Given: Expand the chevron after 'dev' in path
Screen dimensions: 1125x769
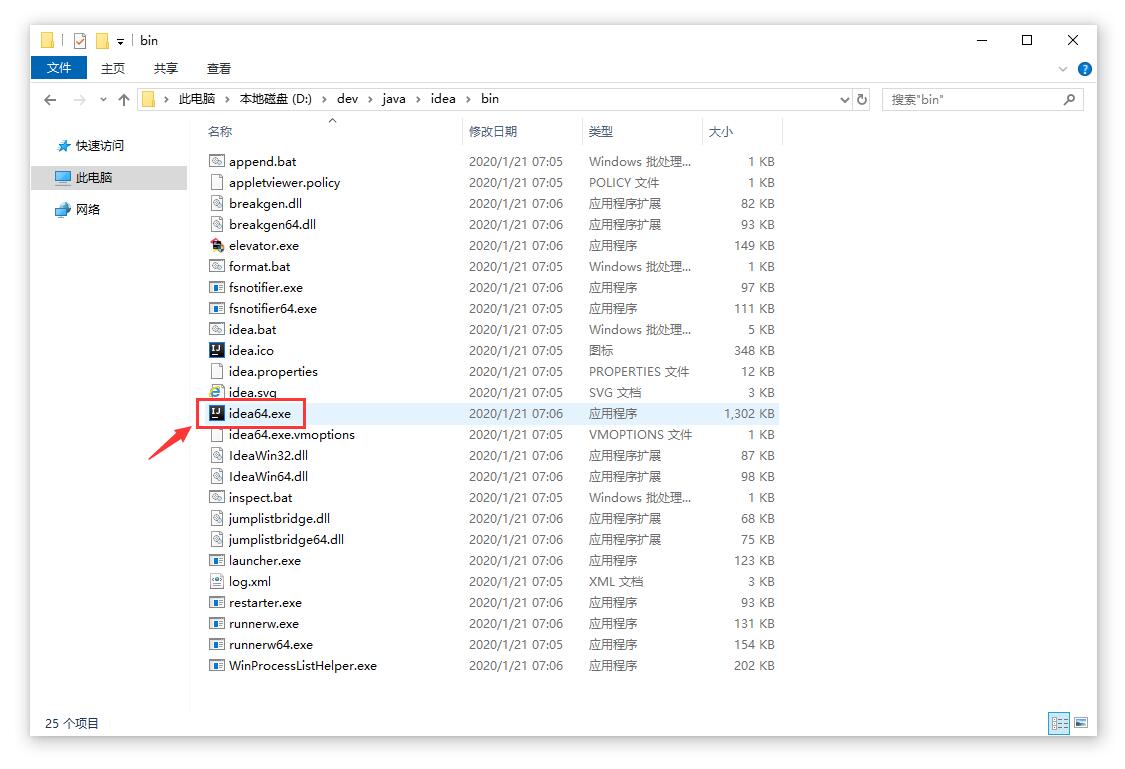Looking at the screenshot, I should pyautogui.click(x=370, y=99).
